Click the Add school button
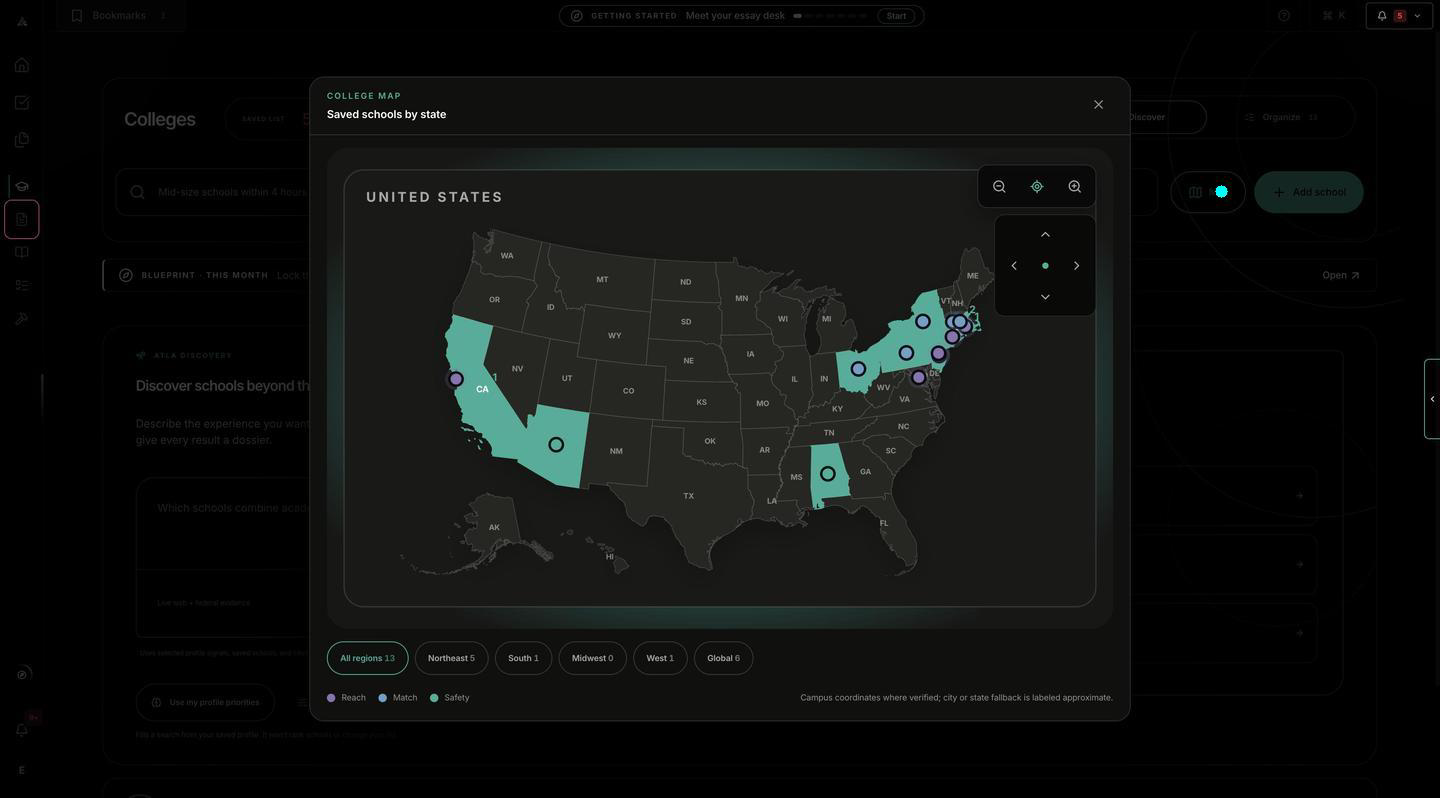This screenshot has height=798, width=1440. (1309, 192)
